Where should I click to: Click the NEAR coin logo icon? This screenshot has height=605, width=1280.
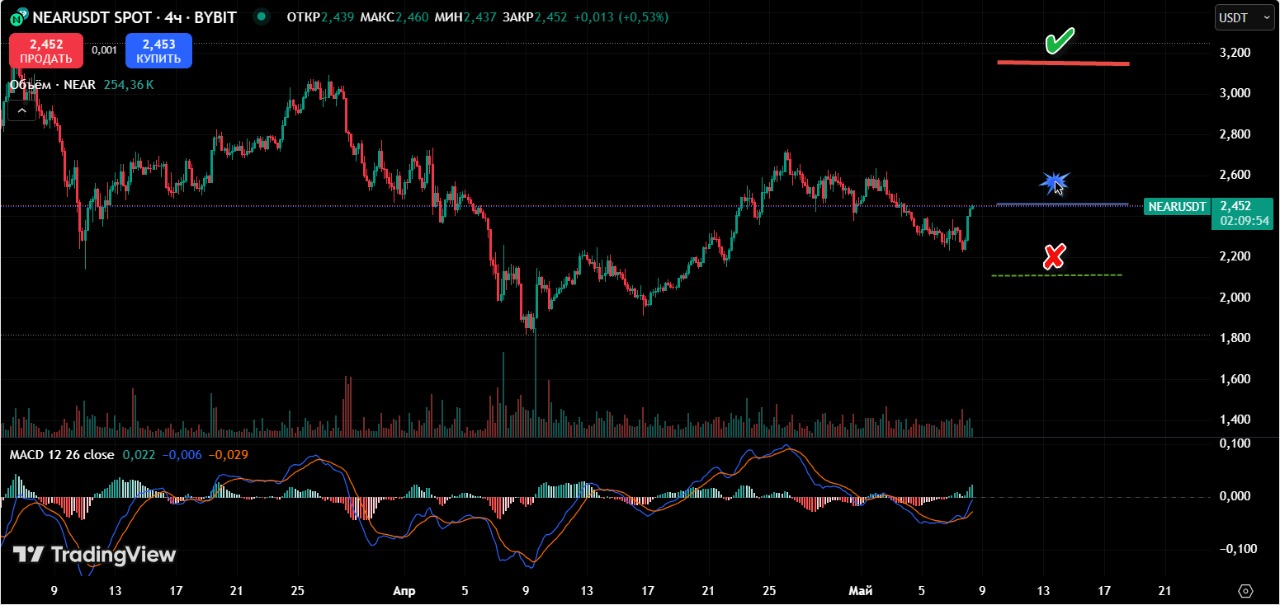click(18, 17)
